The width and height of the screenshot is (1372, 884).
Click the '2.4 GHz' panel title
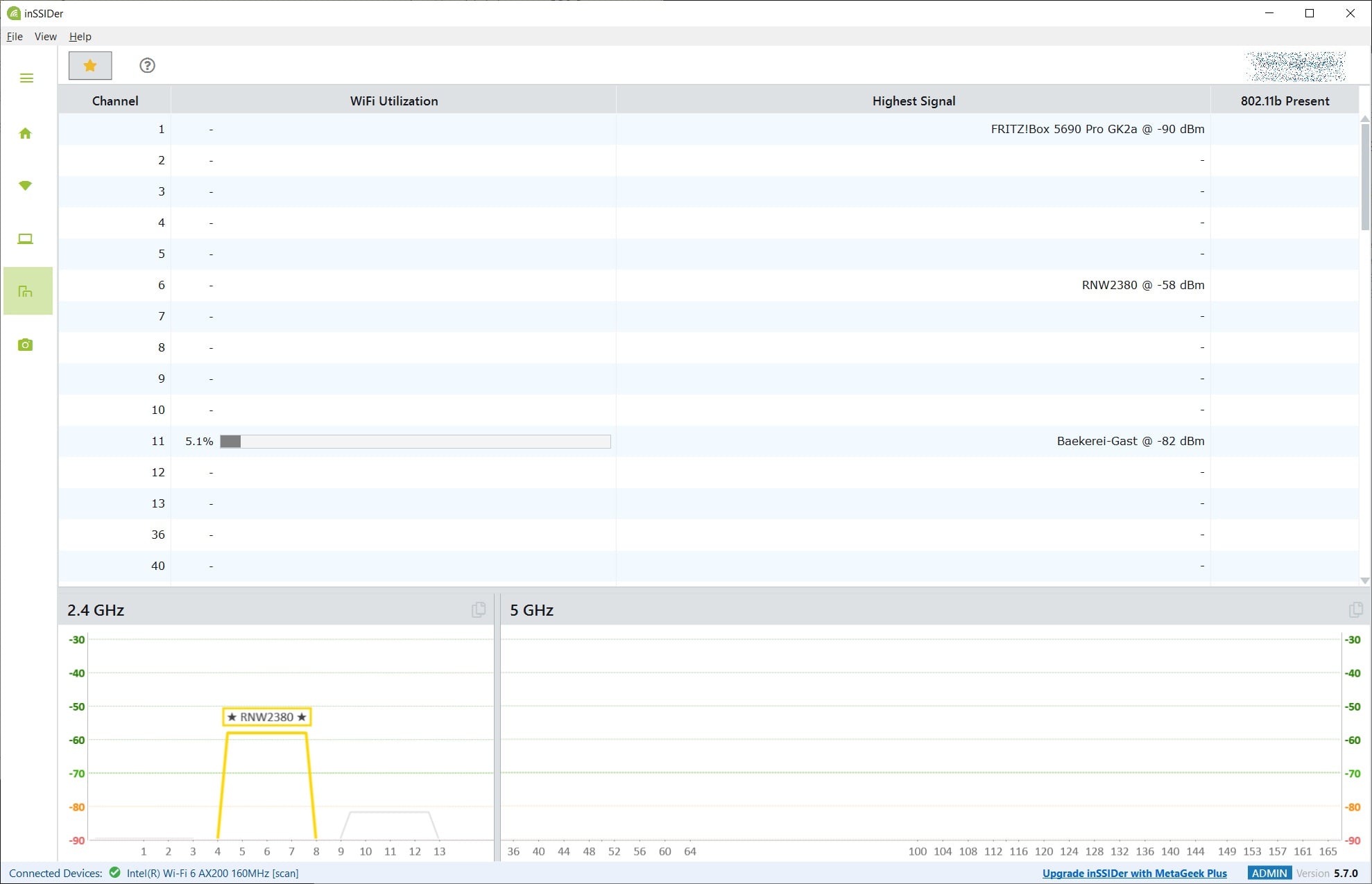tap(96, 610)
